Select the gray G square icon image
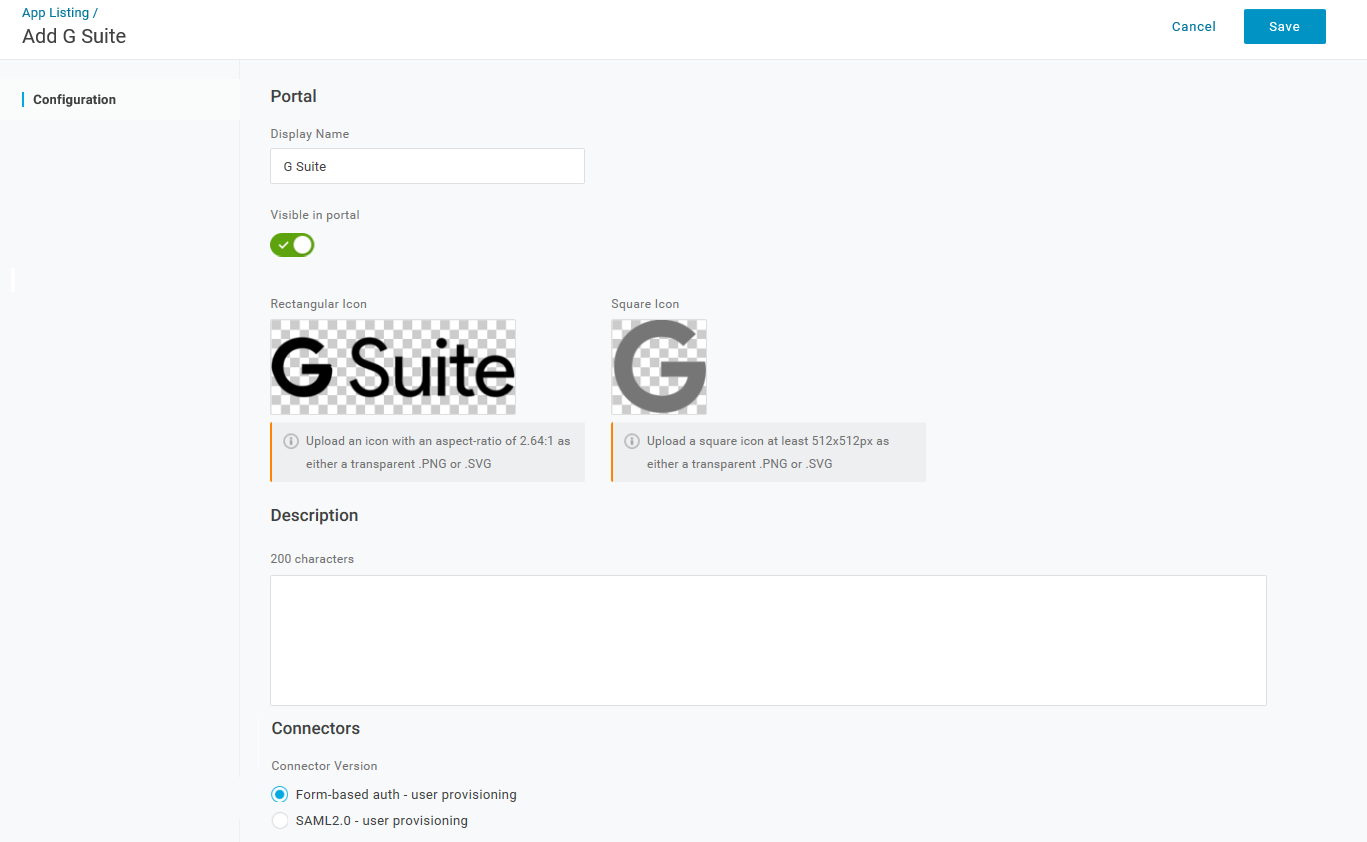Screen dimensions: 1367x842 click(659, 367)
